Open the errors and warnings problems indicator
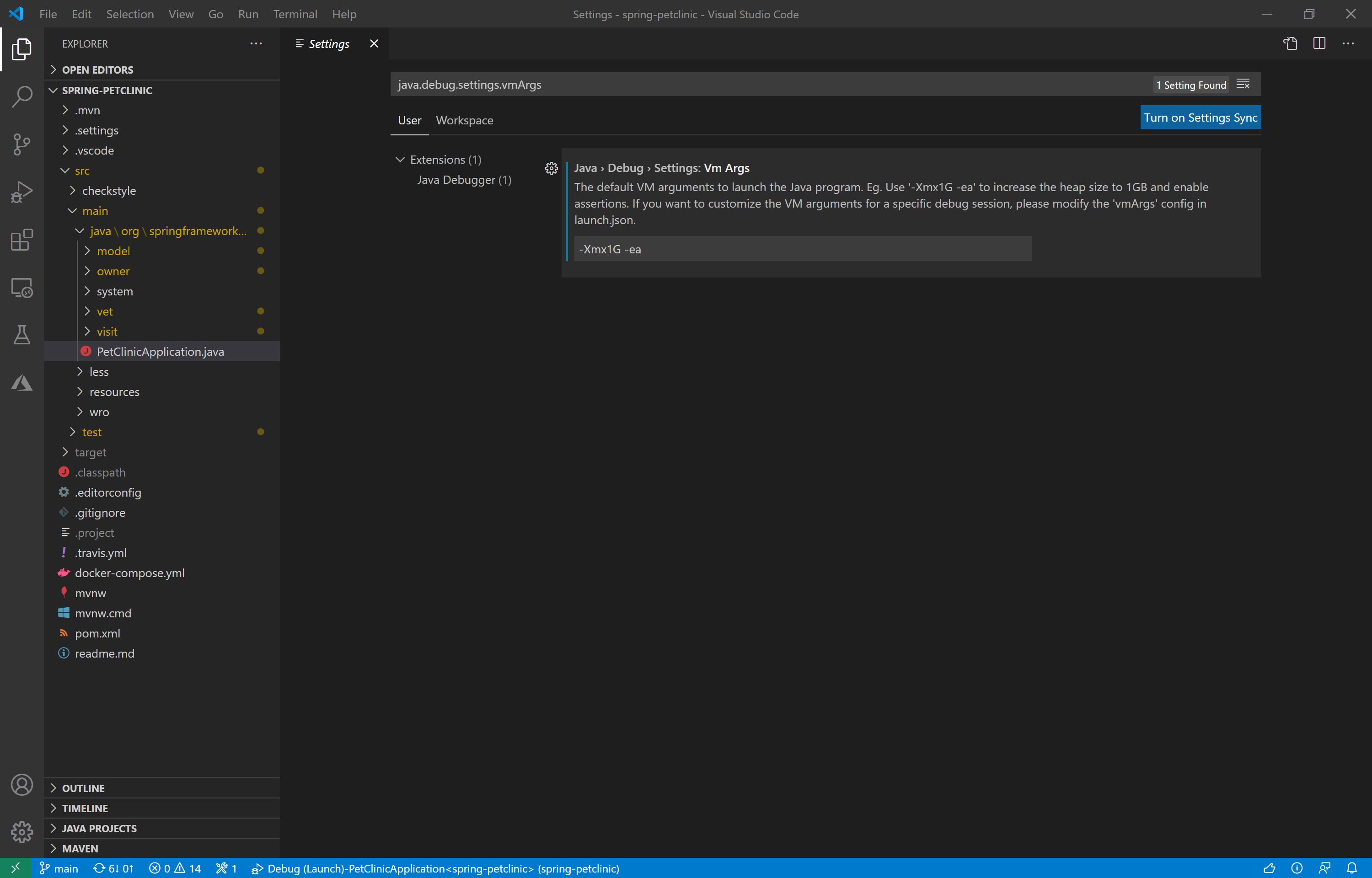The height and width of the screenshot is (878, 1372). (175, 868)
